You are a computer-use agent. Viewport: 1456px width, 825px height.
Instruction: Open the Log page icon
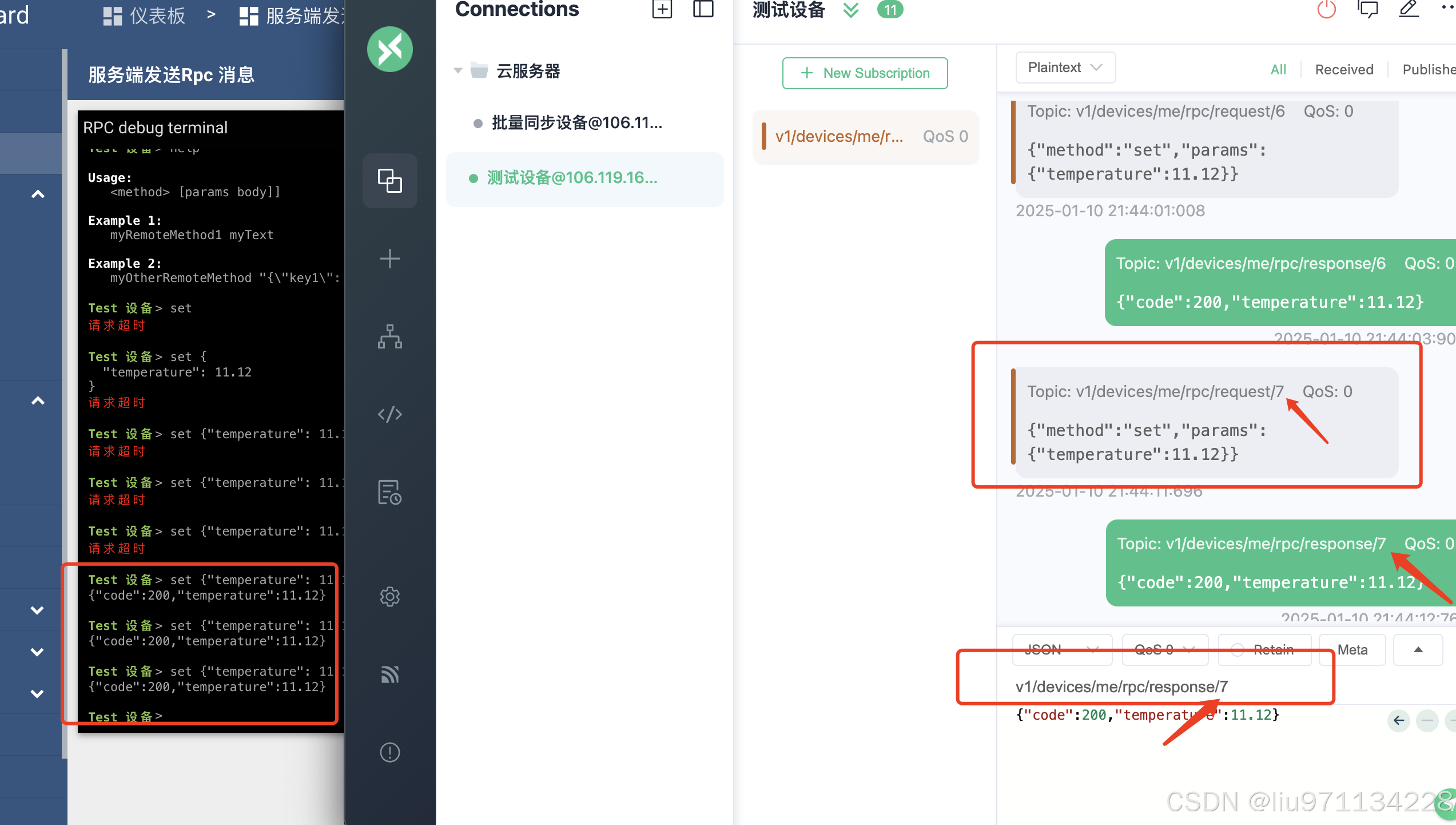coord(390,492)
